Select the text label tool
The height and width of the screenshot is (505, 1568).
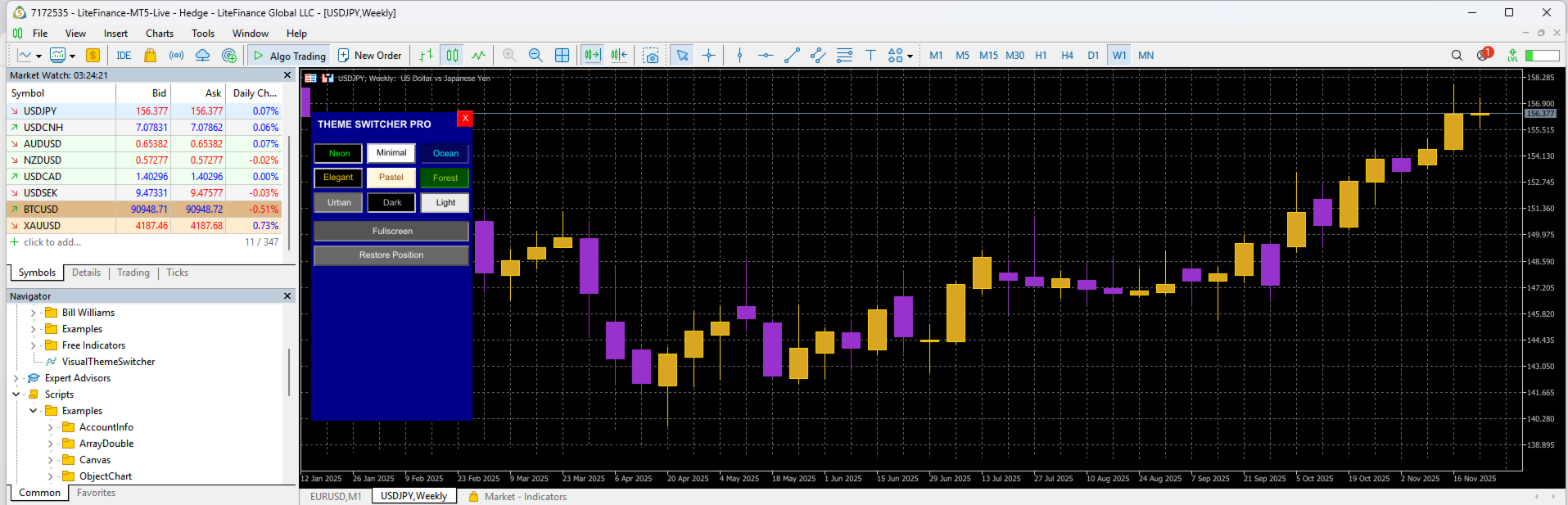pyautogui.click(x=870, y=56)
